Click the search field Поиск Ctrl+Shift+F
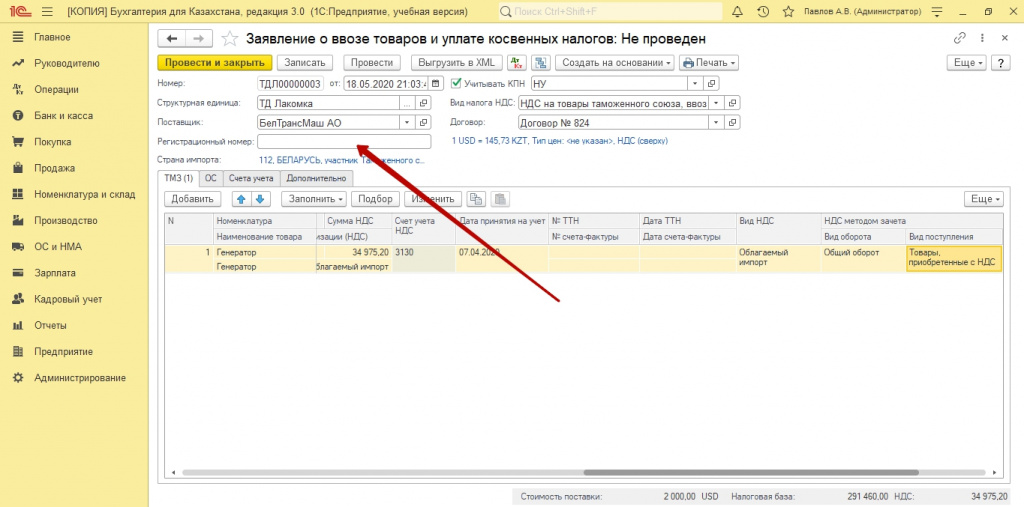The width and height of the screenshot is (1024, 507). [x=611, y=12]
